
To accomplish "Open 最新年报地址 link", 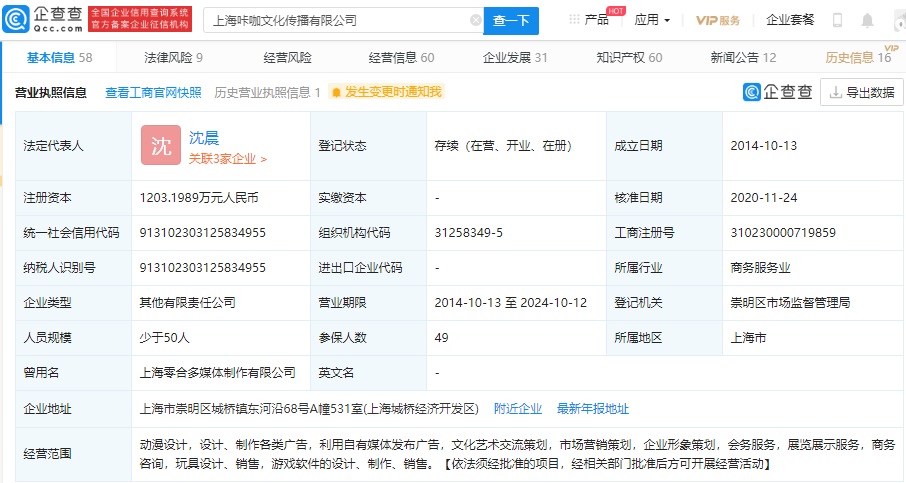I will 593,408.
